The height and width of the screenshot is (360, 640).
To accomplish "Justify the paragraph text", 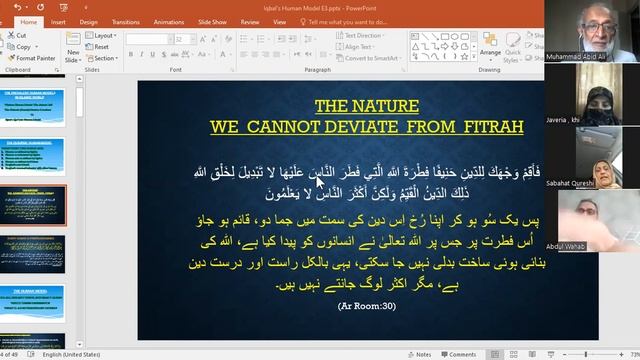I will click(x=276, y=54).
